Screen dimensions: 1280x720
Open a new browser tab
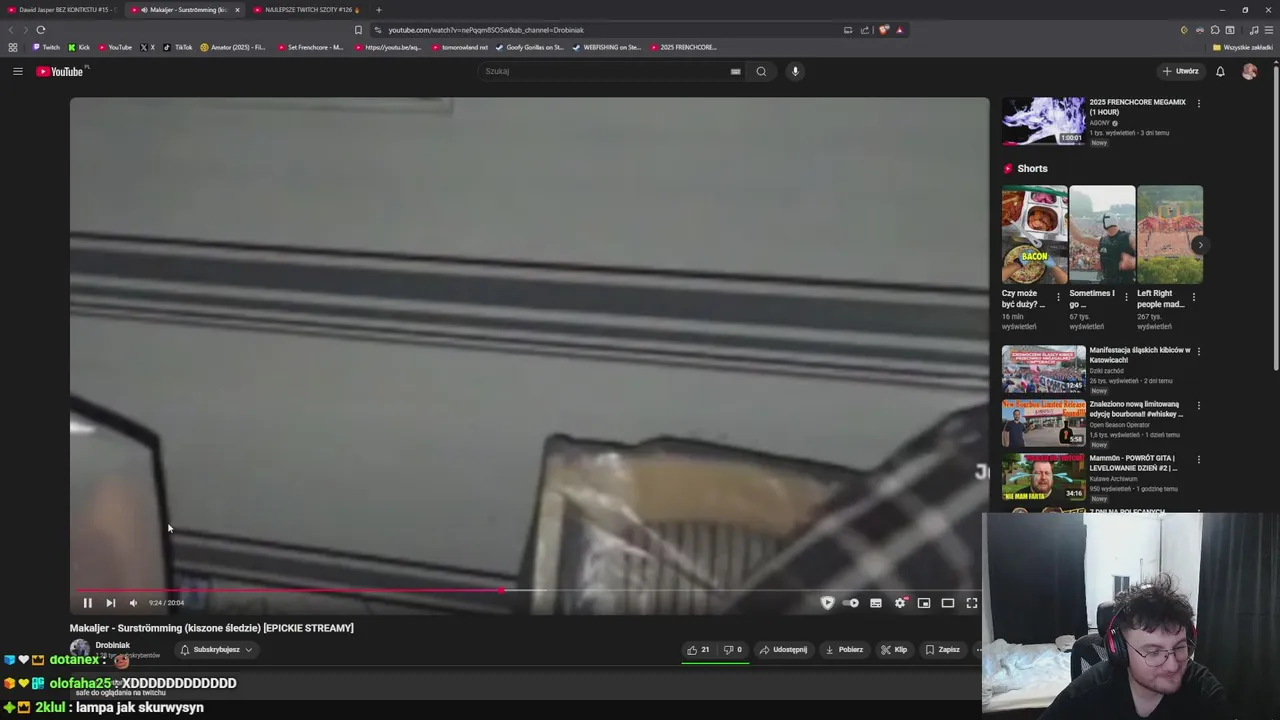(x=378, y=10)
